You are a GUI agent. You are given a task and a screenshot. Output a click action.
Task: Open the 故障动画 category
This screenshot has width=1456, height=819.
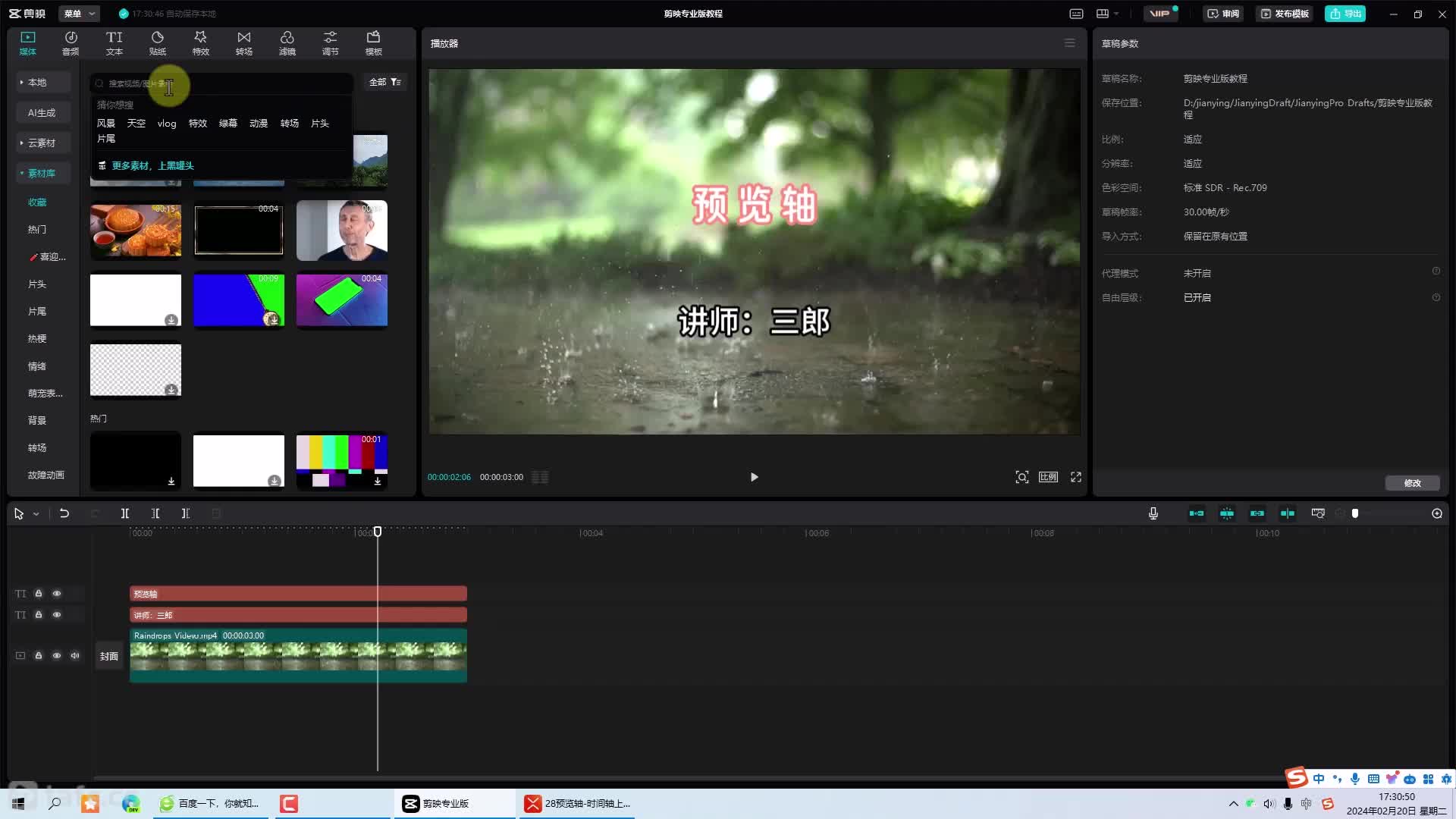45,475
